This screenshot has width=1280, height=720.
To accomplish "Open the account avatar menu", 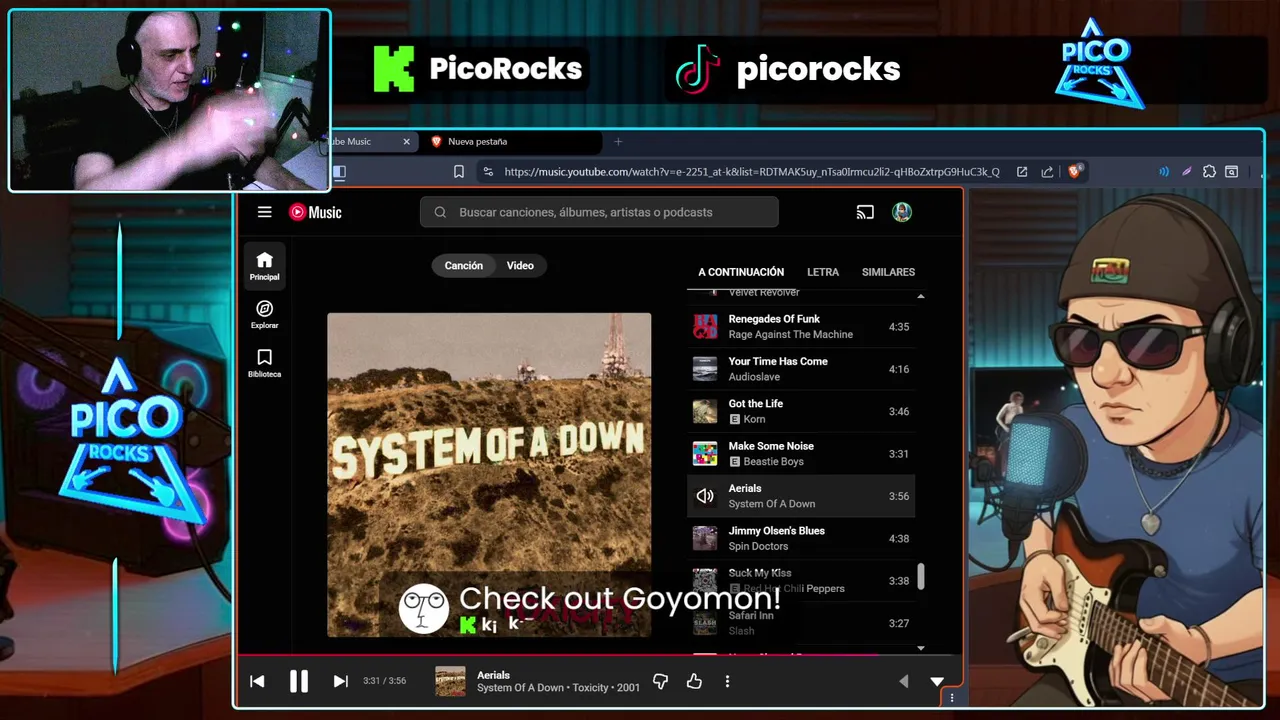I will click(x=902, y=212).
